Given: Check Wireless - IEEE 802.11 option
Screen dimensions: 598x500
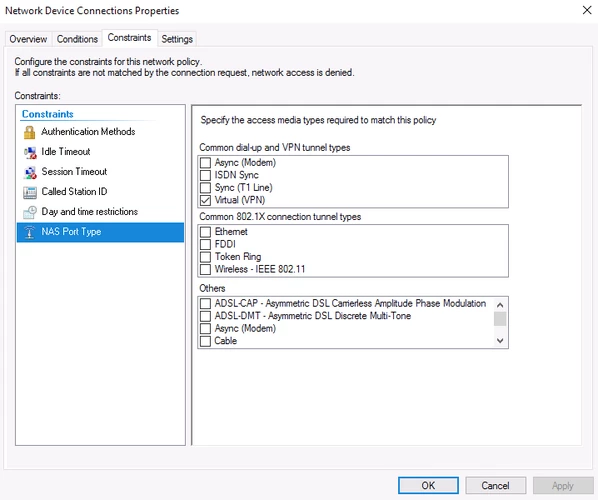Looking at the screenshot, I should (205, 269).
